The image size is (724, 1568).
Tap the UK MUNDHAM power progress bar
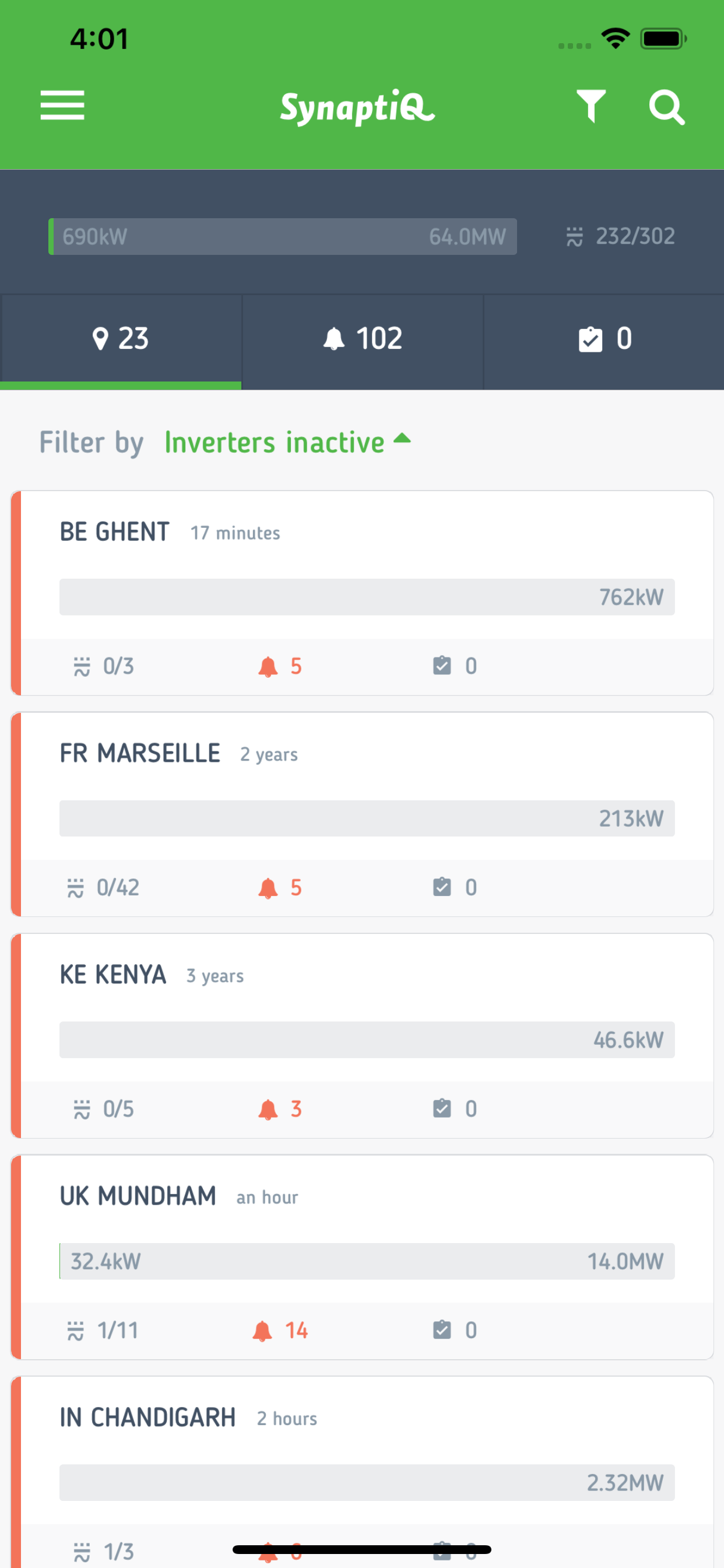(367, 1261)
